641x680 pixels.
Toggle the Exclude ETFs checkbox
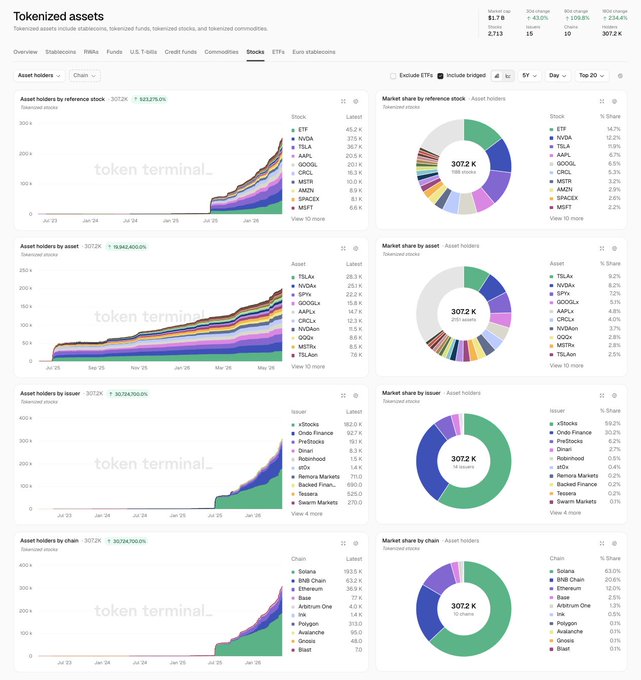point(393,76)
